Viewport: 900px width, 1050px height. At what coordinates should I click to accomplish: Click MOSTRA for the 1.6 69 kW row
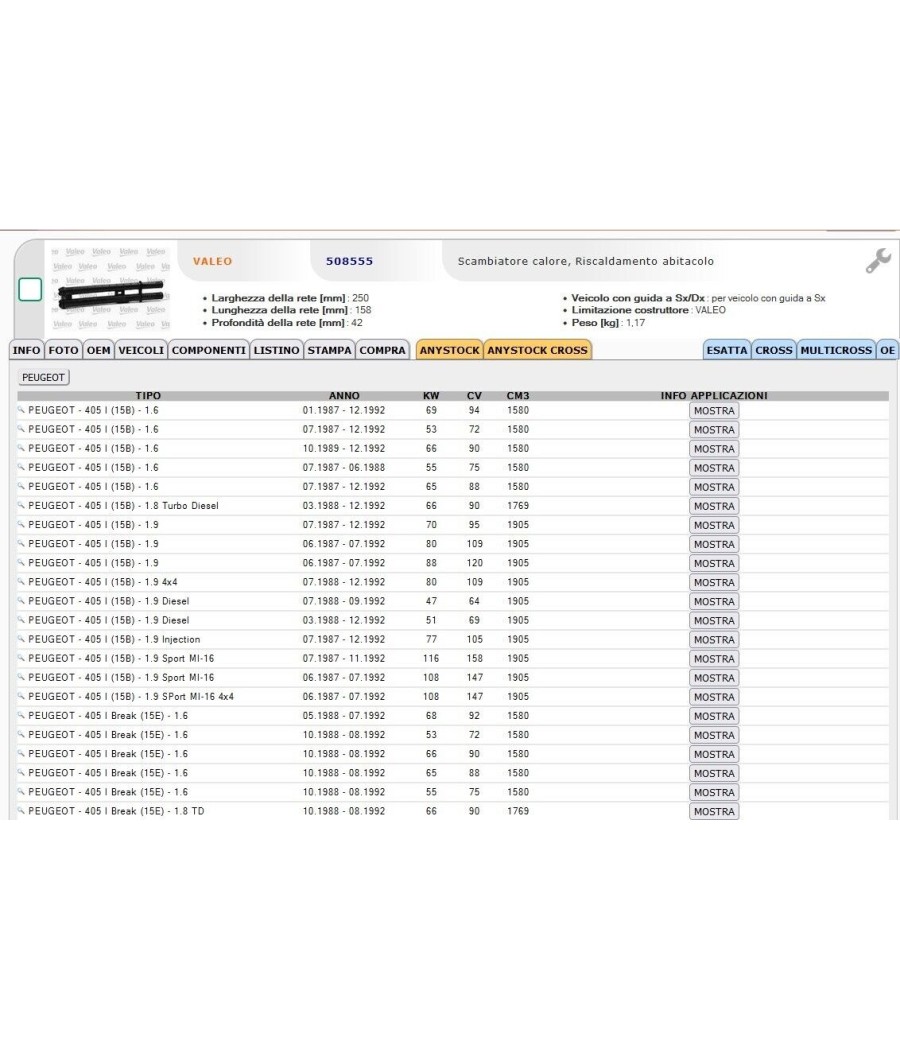pos(714,410)
